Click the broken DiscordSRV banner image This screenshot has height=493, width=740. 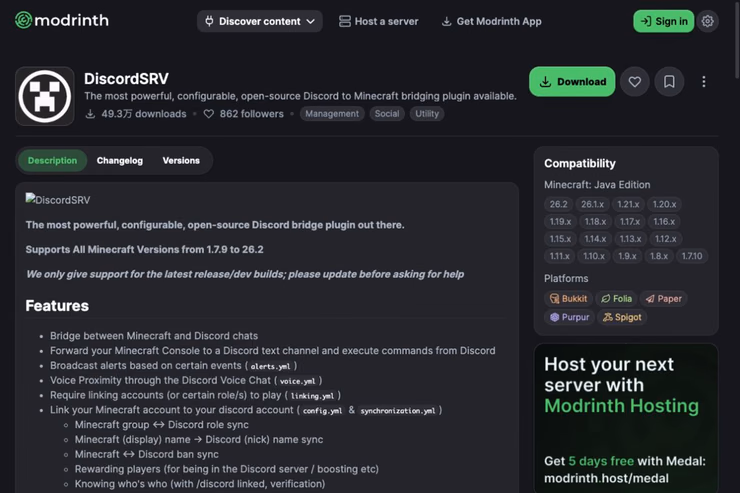click(58, 200)
